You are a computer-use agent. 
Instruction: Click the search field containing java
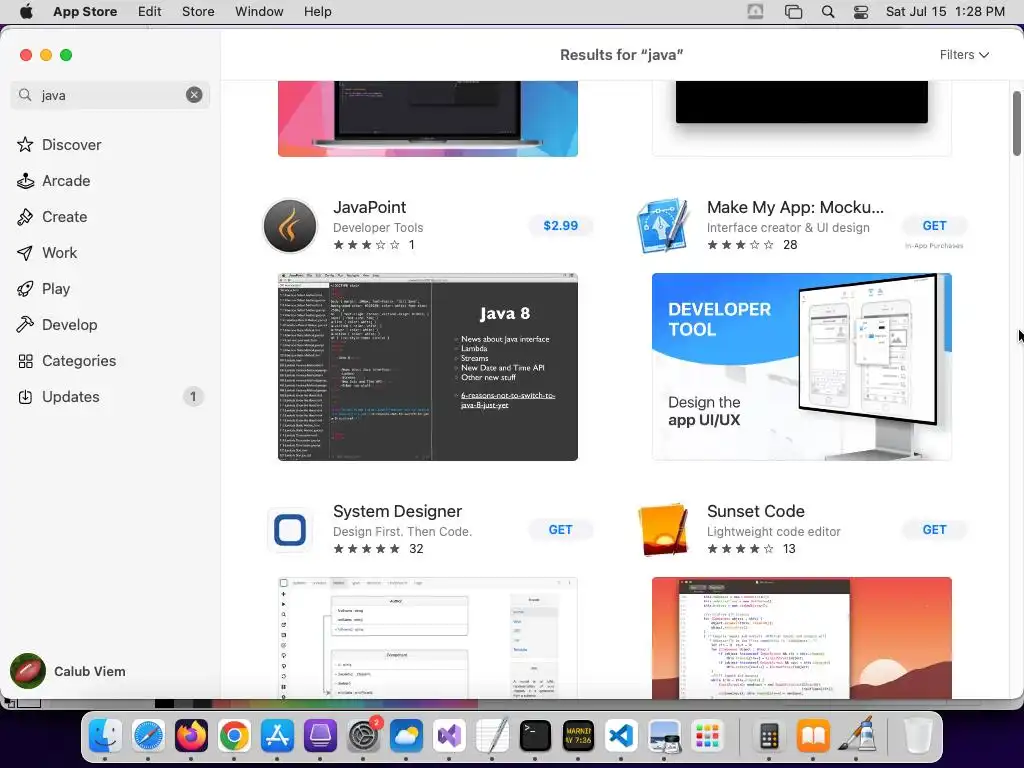coord(110,95)
